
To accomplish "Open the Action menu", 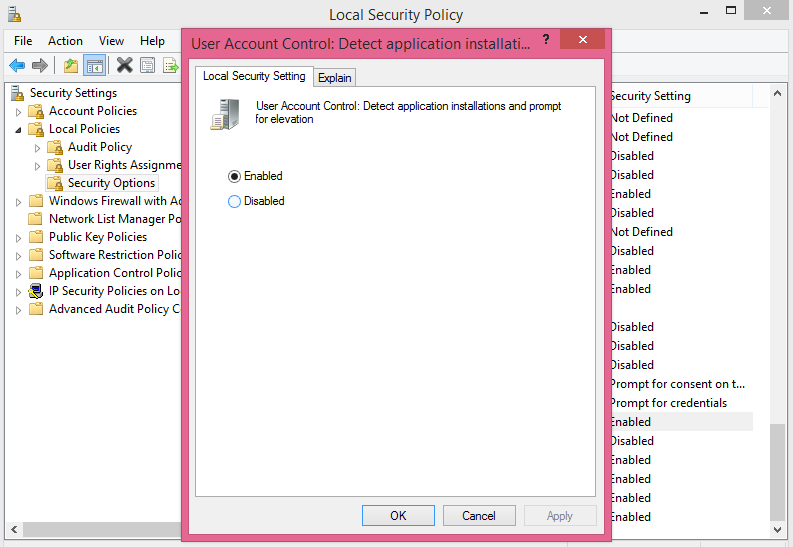I will click(x=65, y=41).
